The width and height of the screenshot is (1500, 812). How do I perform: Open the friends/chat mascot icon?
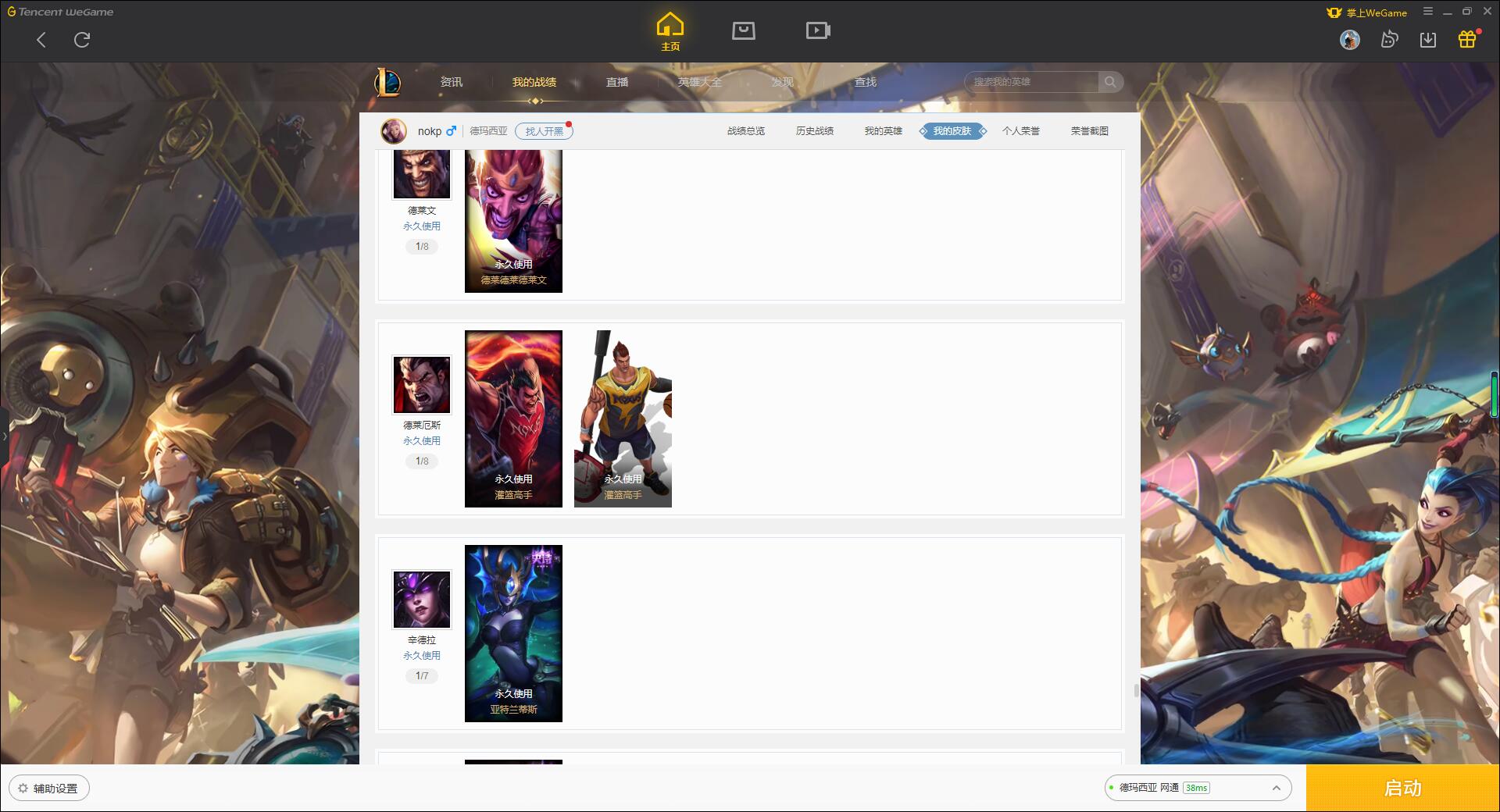click(x=1389, y=39)
